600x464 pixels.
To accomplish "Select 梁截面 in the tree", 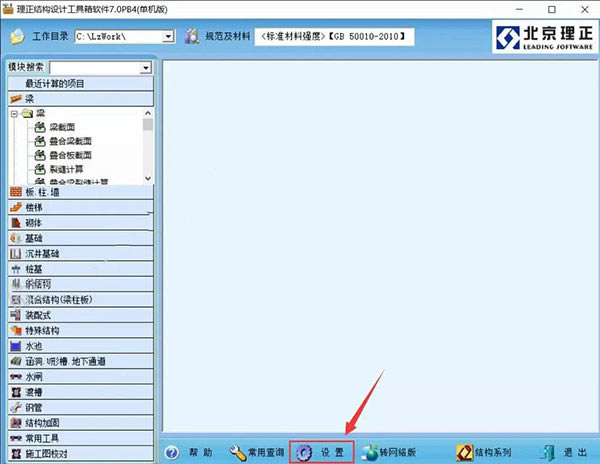I will (x=63, y=129).
